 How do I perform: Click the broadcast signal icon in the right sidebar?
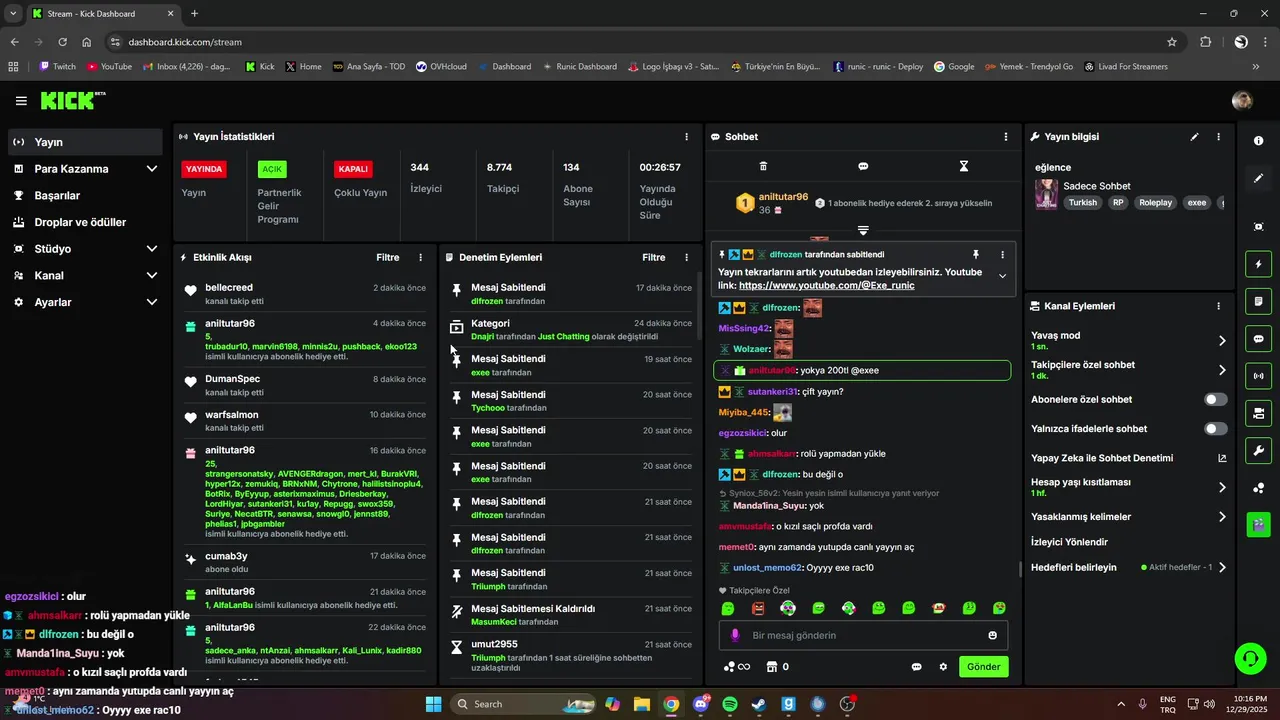[1258, 376]
